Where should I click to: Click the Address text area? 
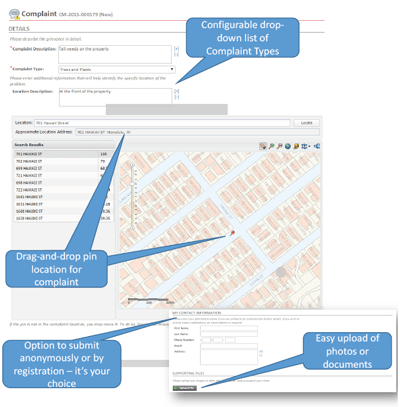pyautogui.click(x=229, y=357)
